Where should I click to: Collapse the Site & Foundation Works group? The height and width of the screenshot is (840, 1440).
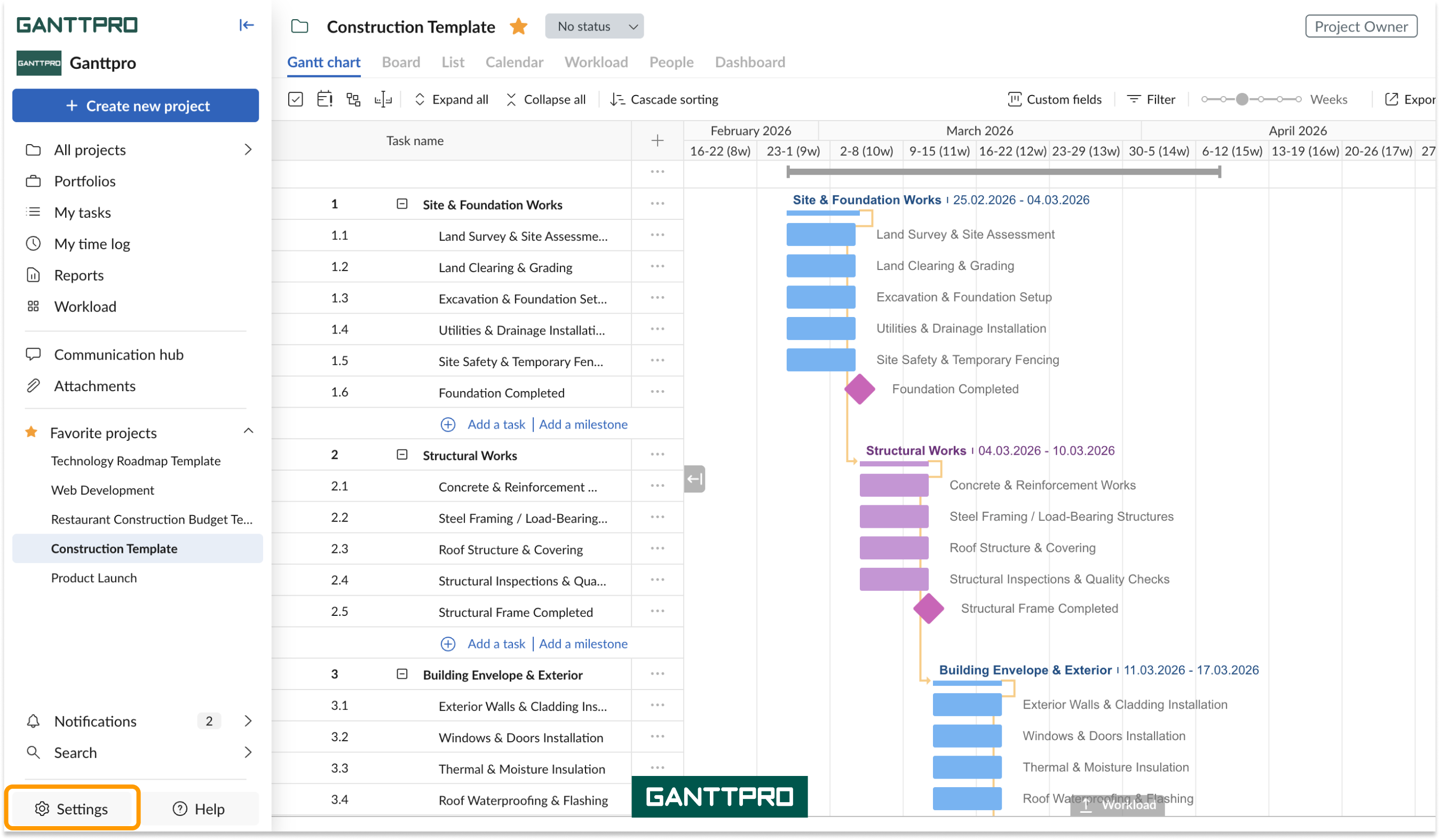pyautogui.click(x=402, y=204)
